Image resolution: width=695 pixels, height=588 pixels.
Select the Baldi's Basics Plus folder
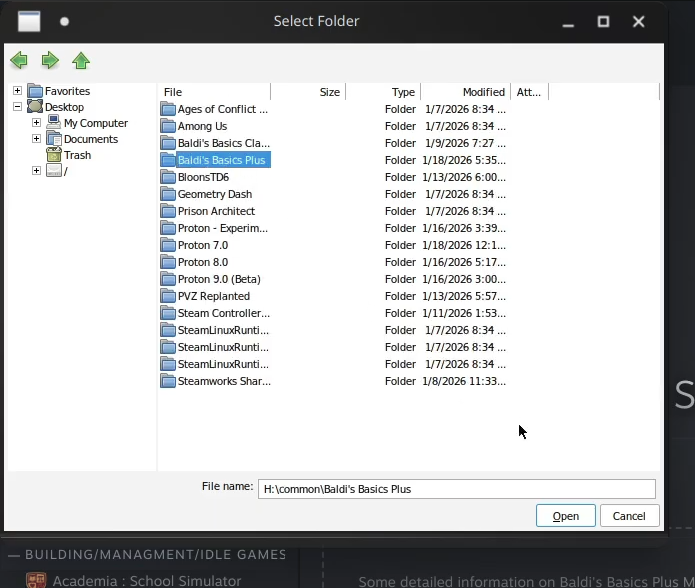222,160
